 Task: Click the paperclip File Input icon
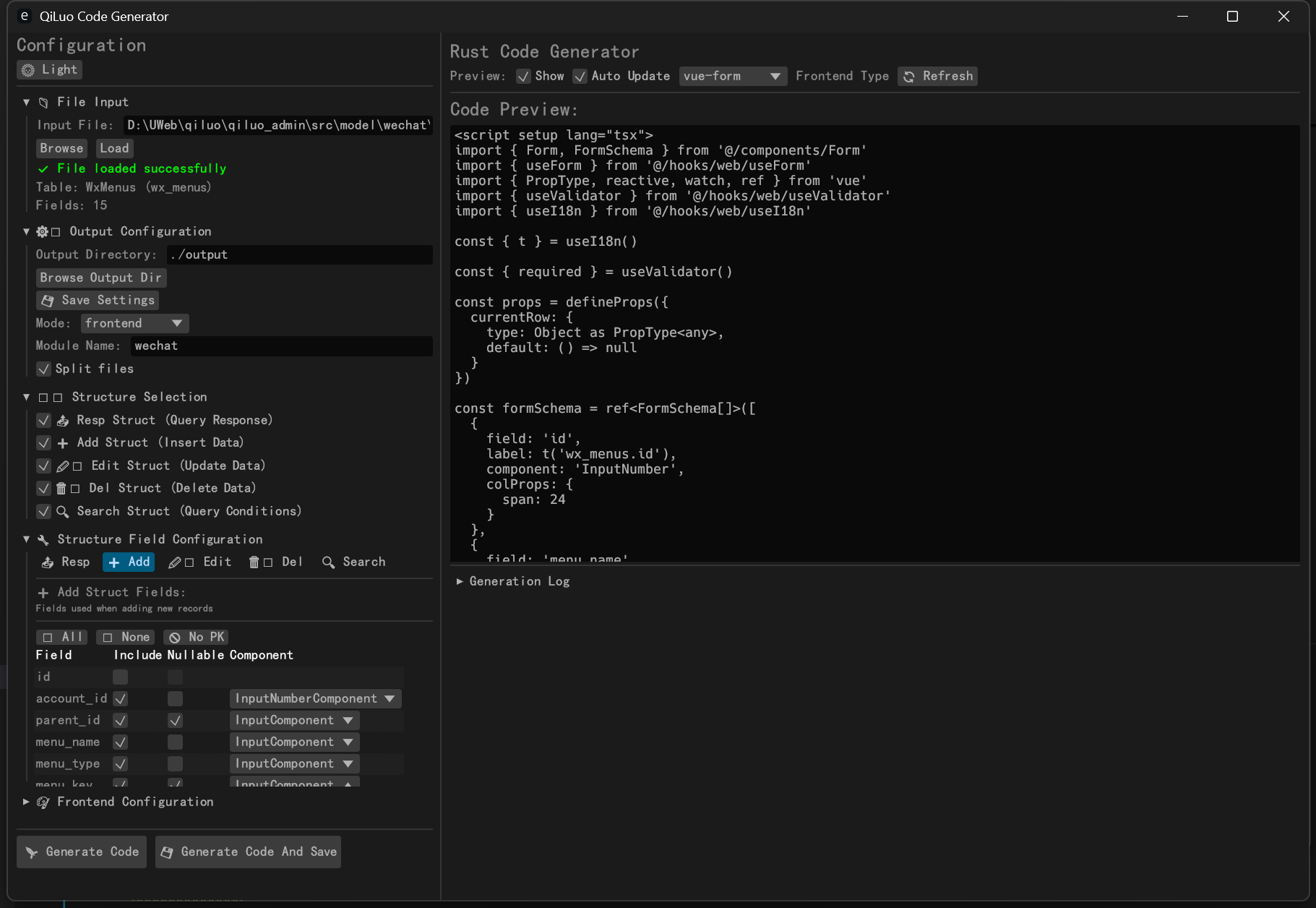pyautogui.click(x=43, y=103)
